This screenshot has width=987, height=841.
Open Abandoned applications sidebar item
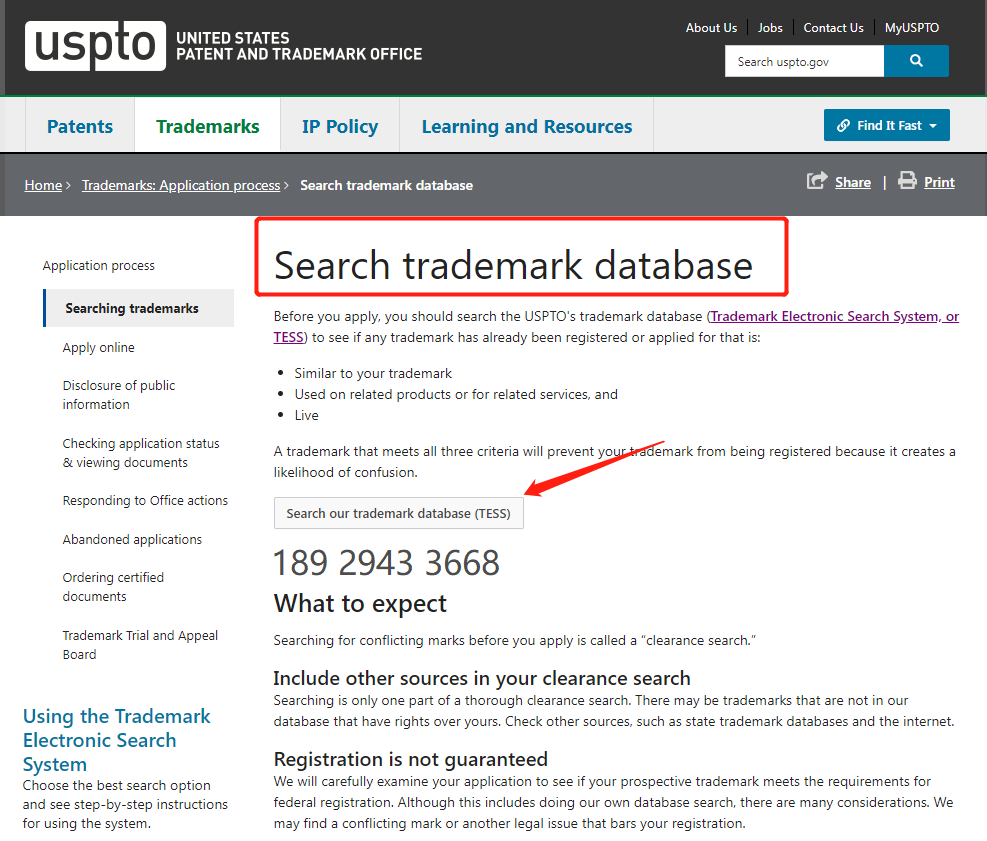(x=132, y=539)
